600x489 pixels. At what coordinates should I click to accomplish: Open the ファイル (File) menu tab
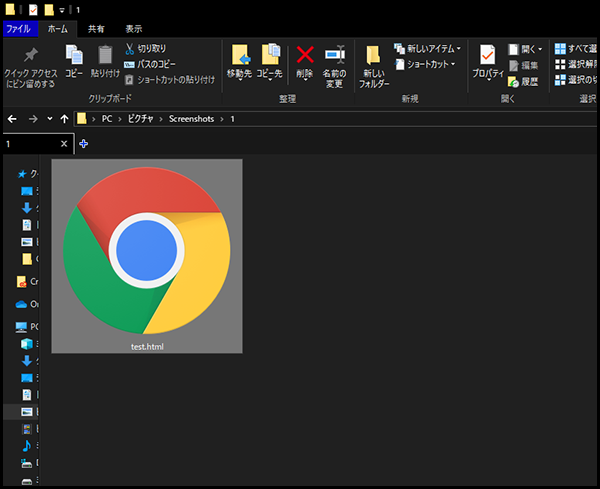tap(19, 29)
